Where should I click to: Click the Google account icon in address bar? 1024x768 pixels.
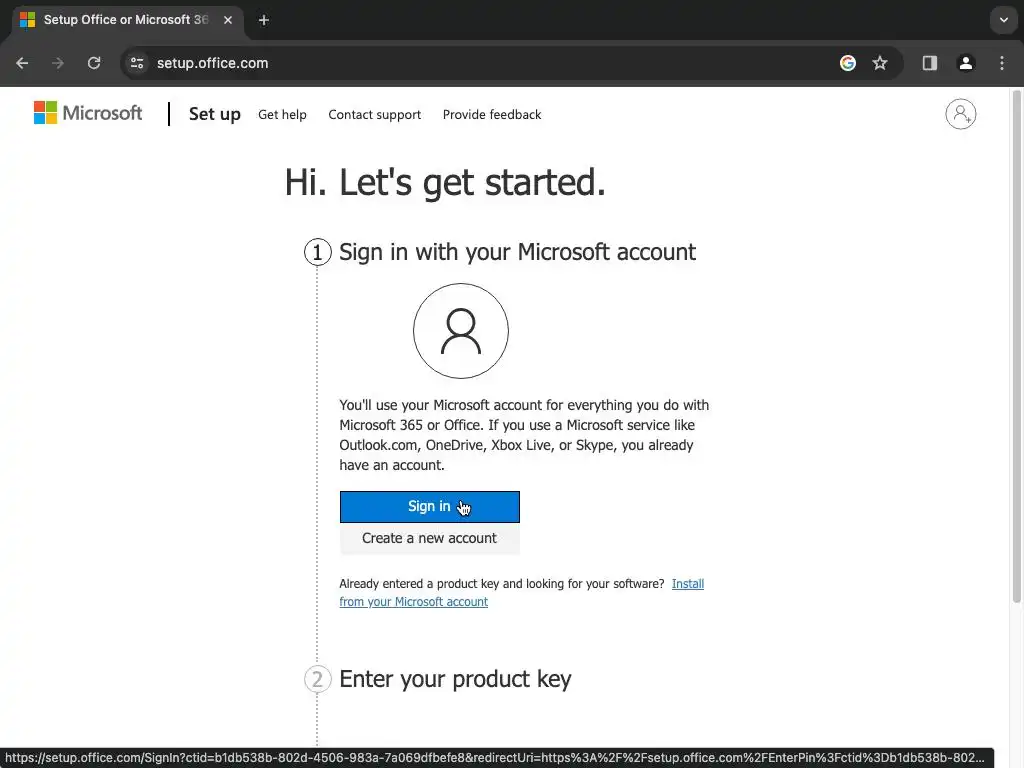pyautogui.click(x=848, y=63)
